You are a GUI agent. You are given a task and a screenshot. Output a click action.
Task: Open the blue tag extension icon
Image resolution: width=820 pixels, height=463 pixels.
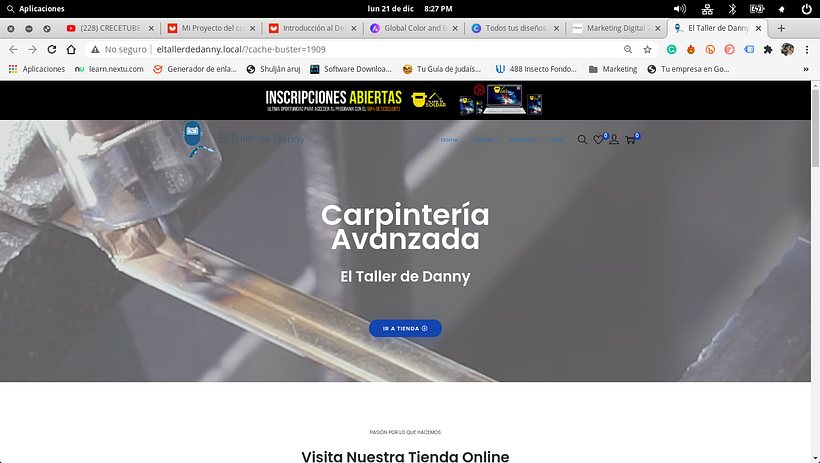click(749, 49)
